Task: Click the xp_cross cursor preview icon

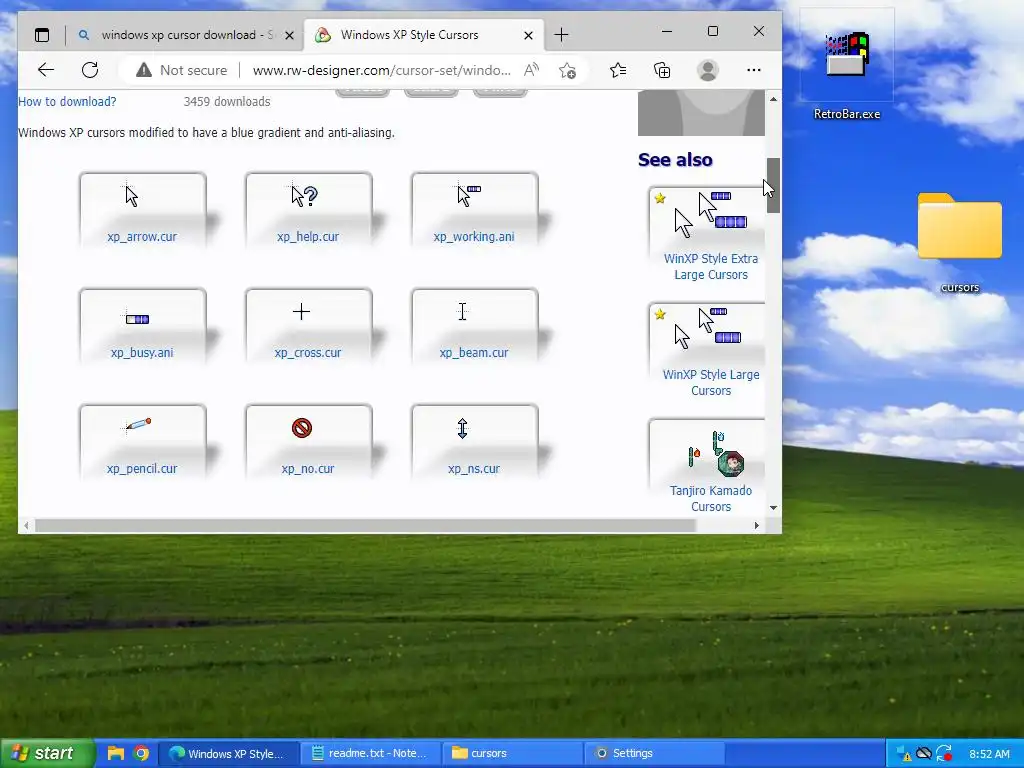Action: tap(301, 312)
